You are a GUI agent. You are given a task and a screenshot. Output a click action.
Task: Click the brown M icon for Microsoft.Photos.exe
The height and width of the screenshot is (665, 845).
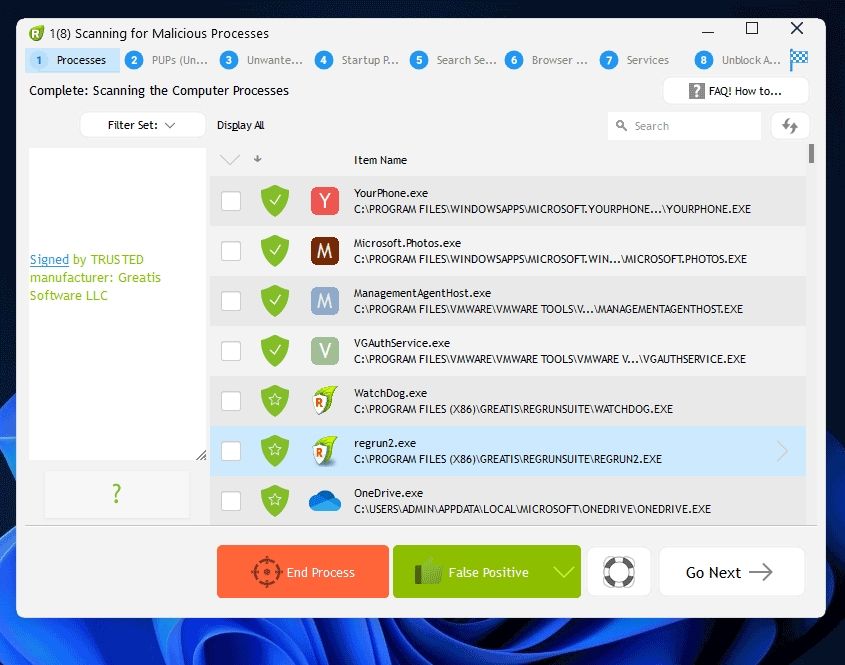click(324, 251)
